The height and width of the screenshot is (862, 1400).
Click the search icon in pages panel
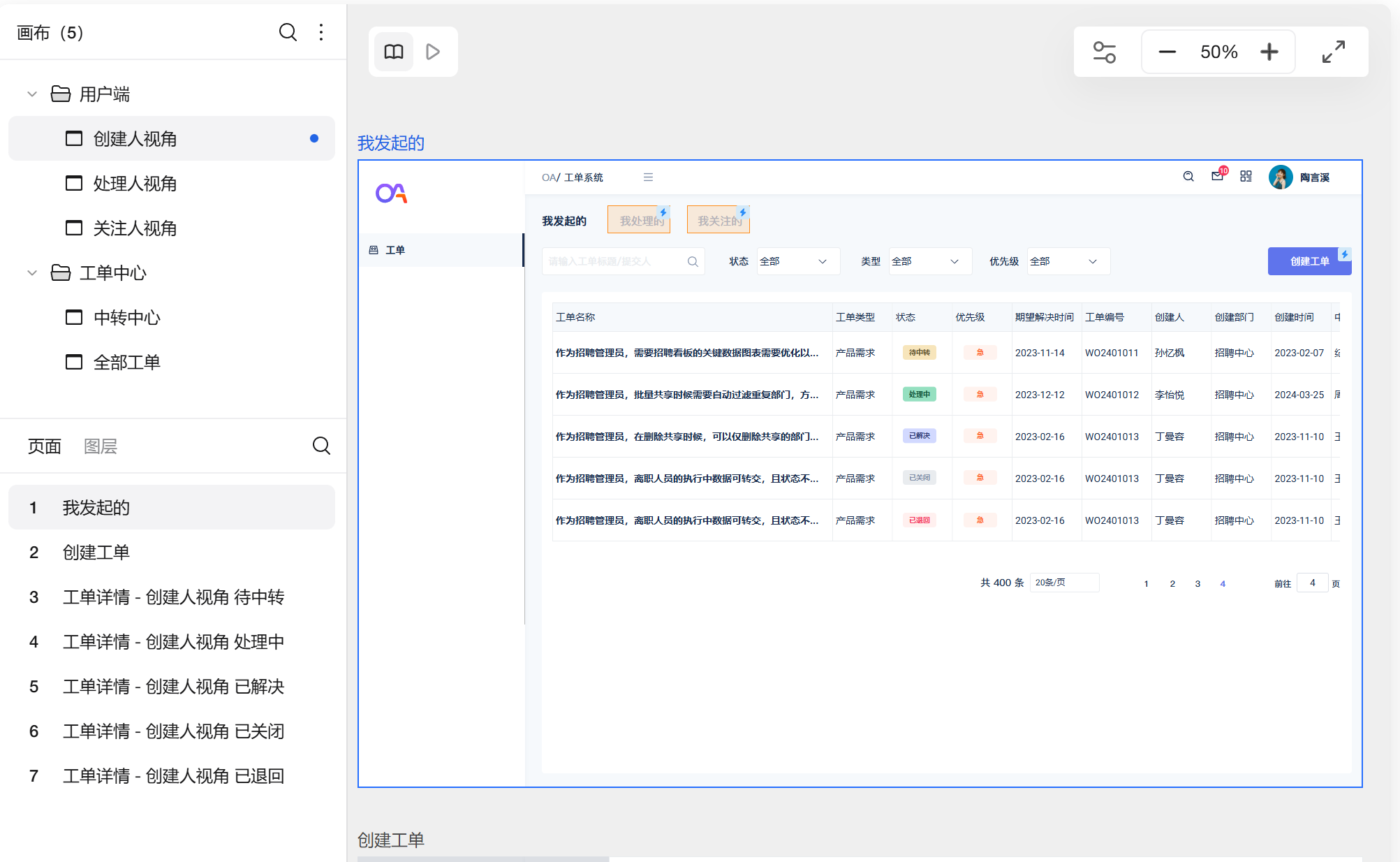(321, 446)
